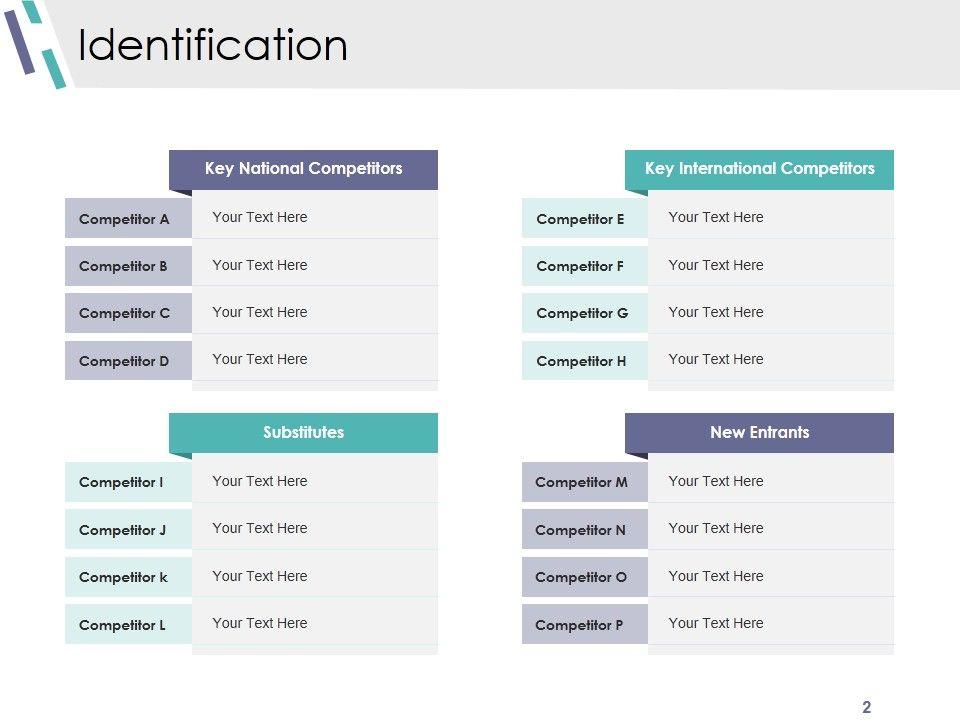Image resolution: width=960 pixels, height=720 pixels.
Task: Click the text placeholder beside Competitor J
Action: (x=260, y=528)
